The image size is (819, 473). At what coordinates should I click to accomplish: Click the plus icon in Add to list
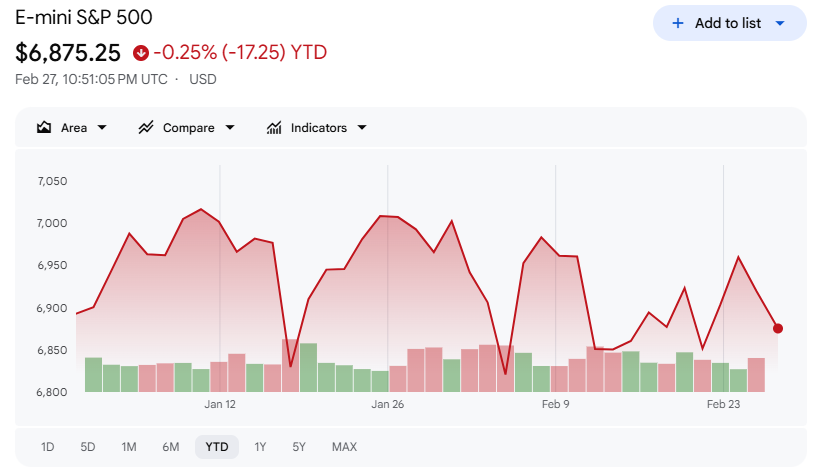[x=677, y=23]
